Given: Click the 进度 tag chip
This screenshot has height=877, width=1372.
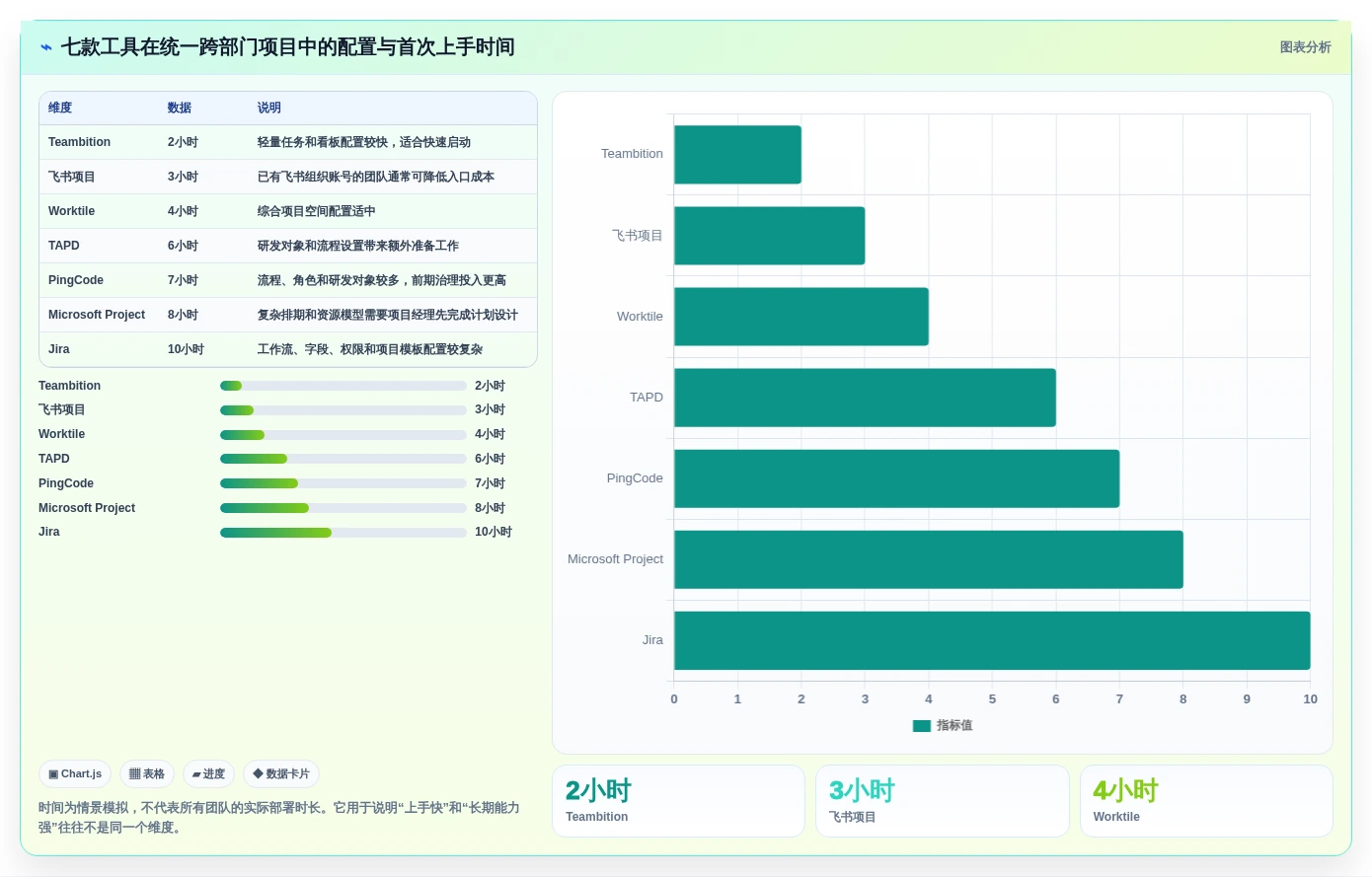Looking at the screenshot, I should tap(208, 774).
